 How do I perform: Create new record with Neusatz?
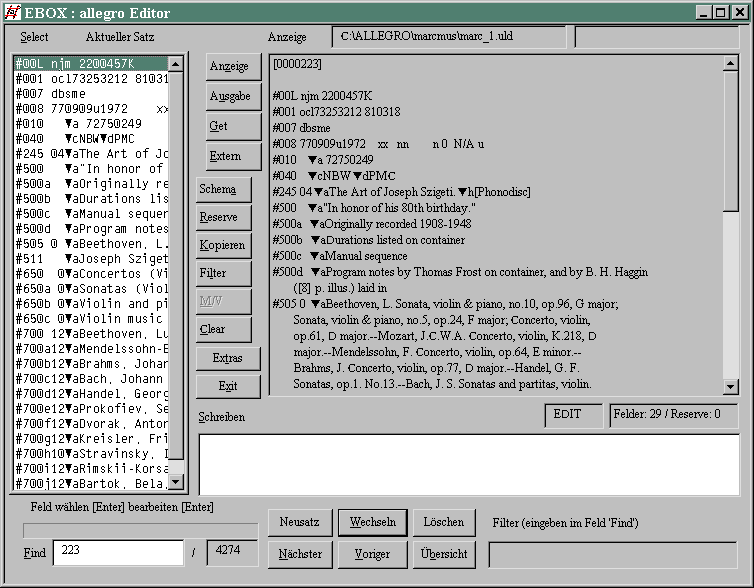(299, 523)
